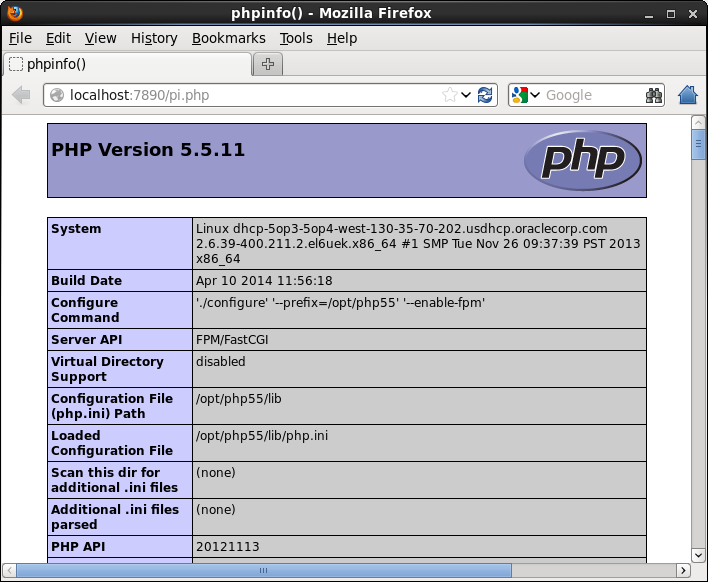Click the Configure Command value text
708x582 pixels.
pos(340,303)
